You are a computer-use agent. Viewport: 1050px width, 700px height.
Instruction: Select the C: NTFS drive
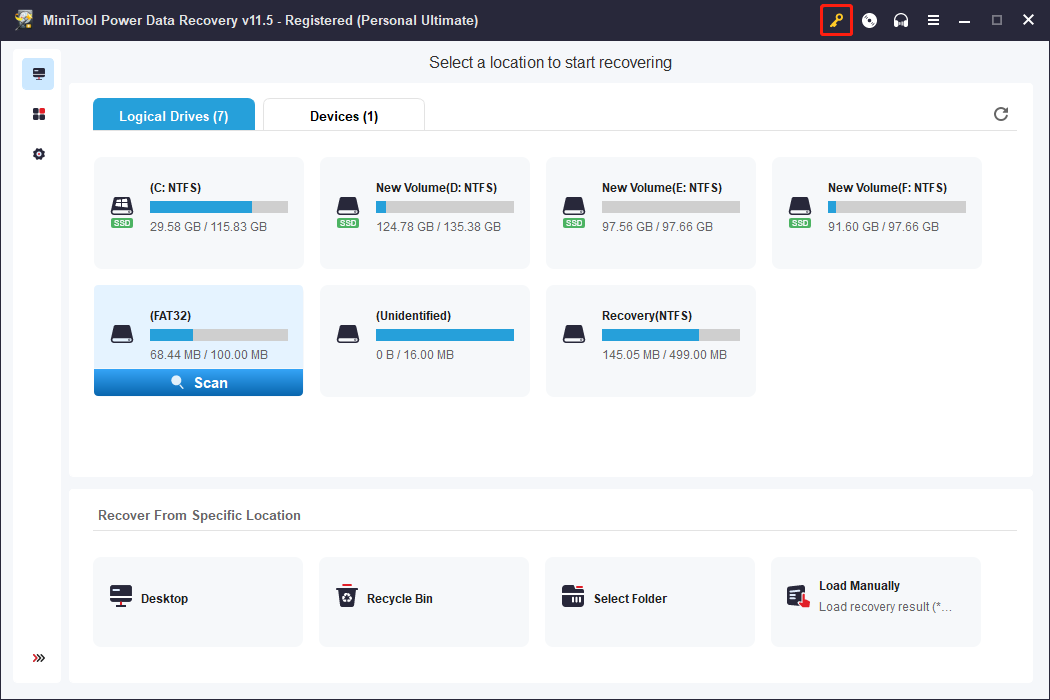coord(198,212)
